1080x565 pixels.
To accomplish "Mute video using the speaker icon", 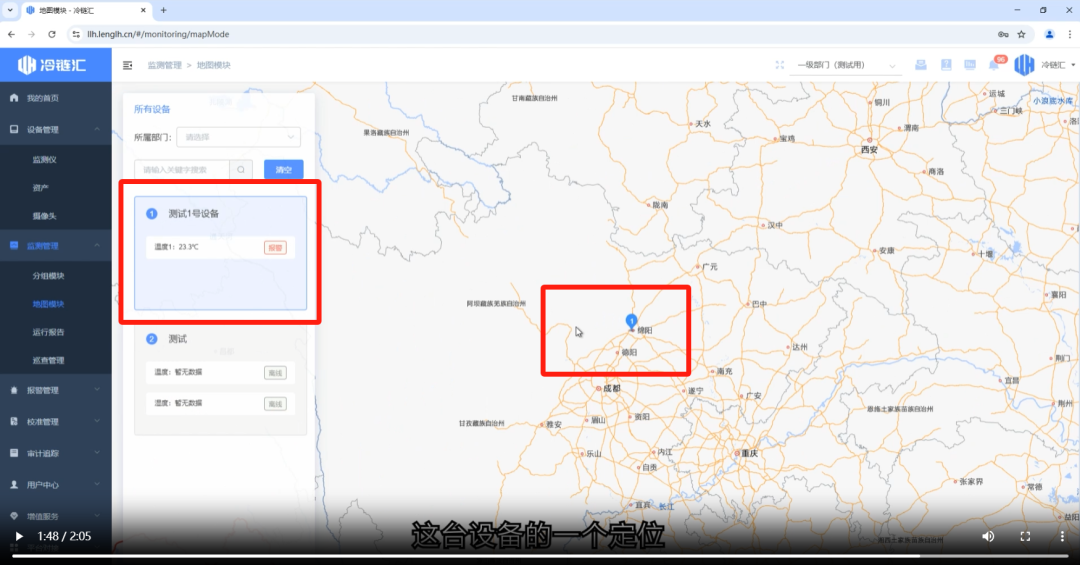I will (988, 536).
